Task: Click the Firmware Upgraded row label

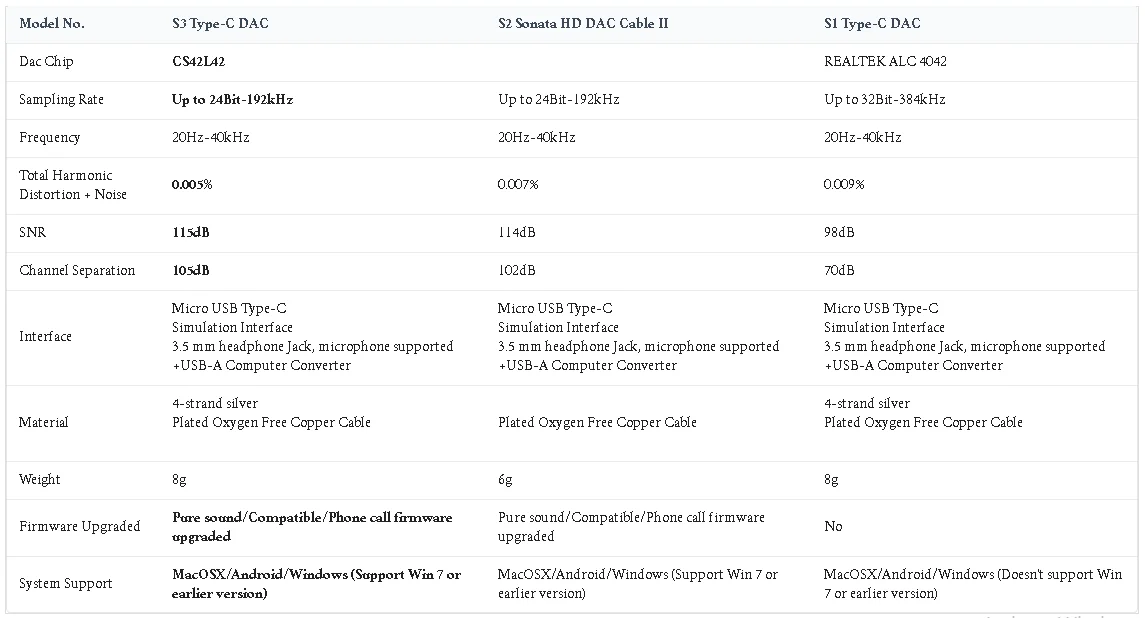Action: (80, 526)
